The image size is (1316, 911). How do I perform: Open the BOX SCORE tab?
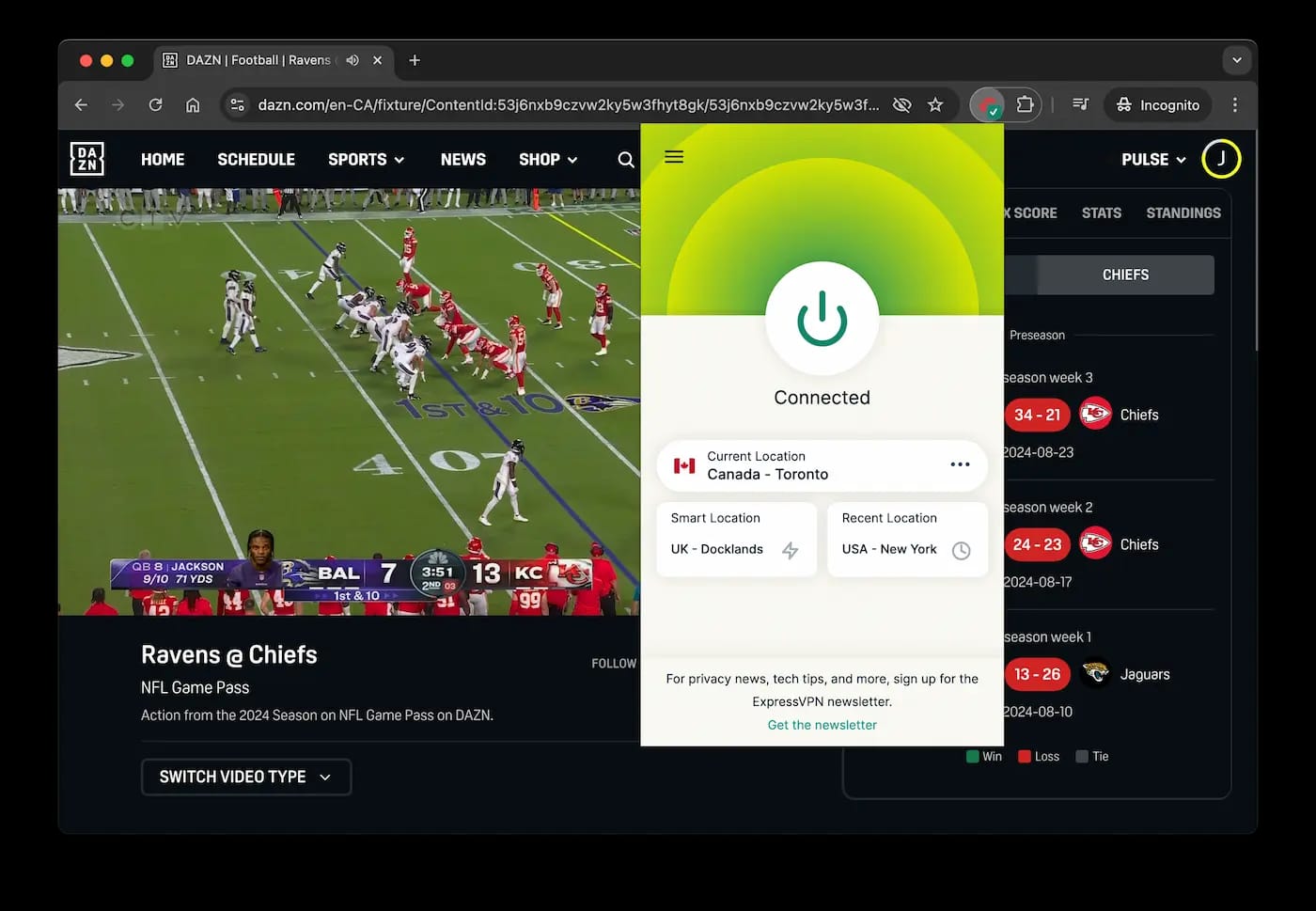click(1030, 213)
